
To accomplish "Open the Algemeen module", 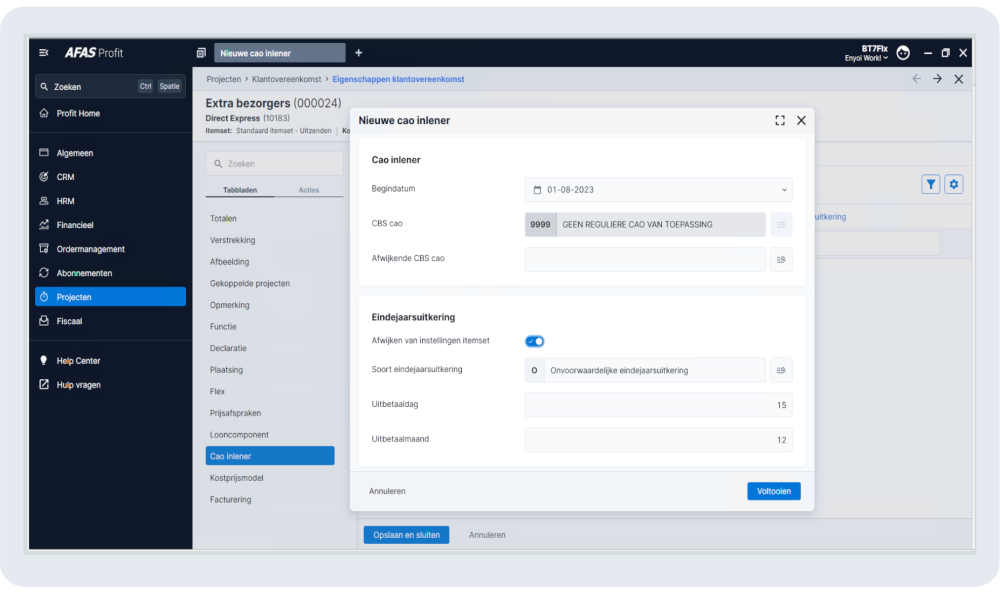I will [110, 153].
